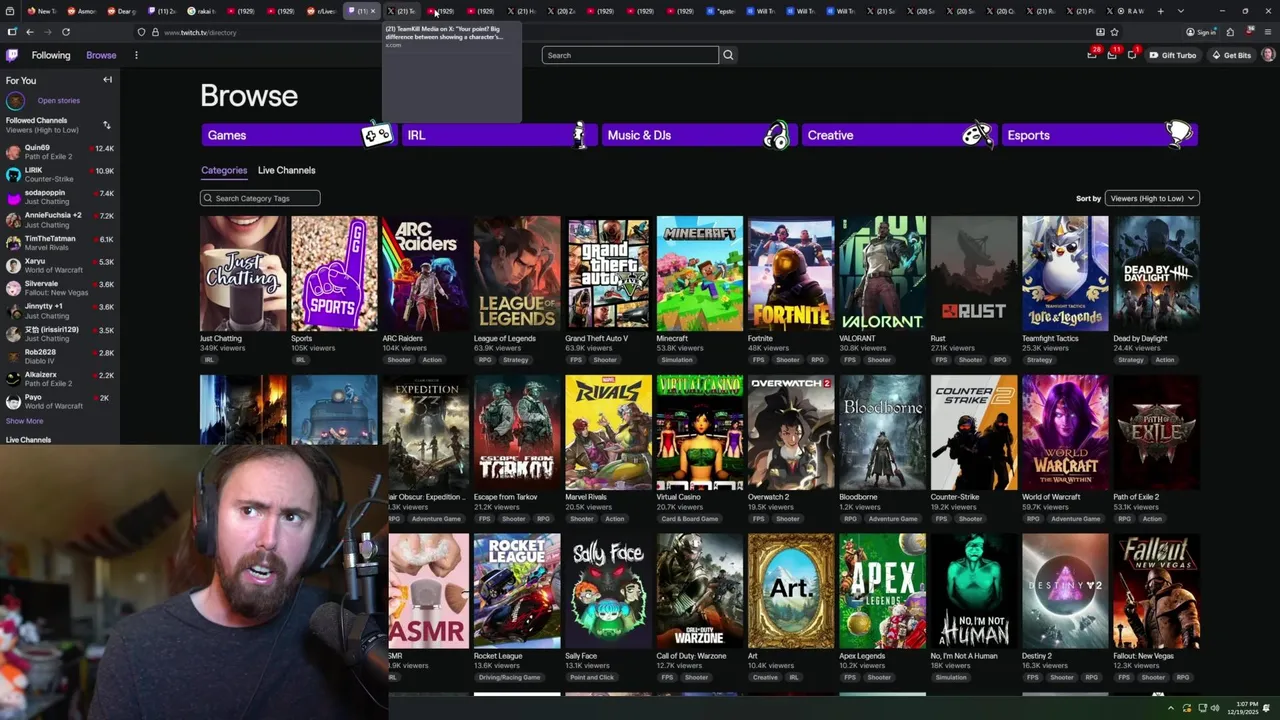The height and width of the screenshot is (720, 1280).
Task: Open the Sort by Viewers dropdown
Action: [1152, 198]
